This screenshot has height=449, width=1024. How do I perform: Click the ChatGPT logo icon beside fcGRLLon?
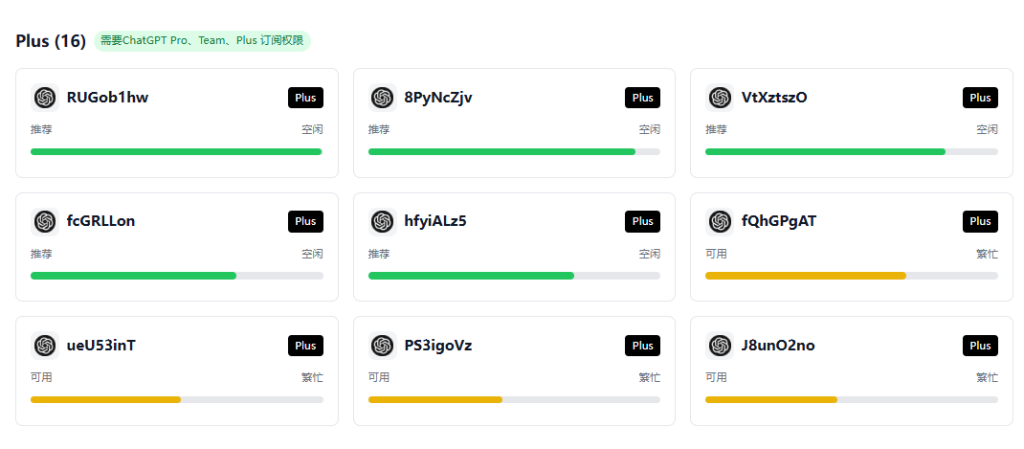(x=44, y=221)
